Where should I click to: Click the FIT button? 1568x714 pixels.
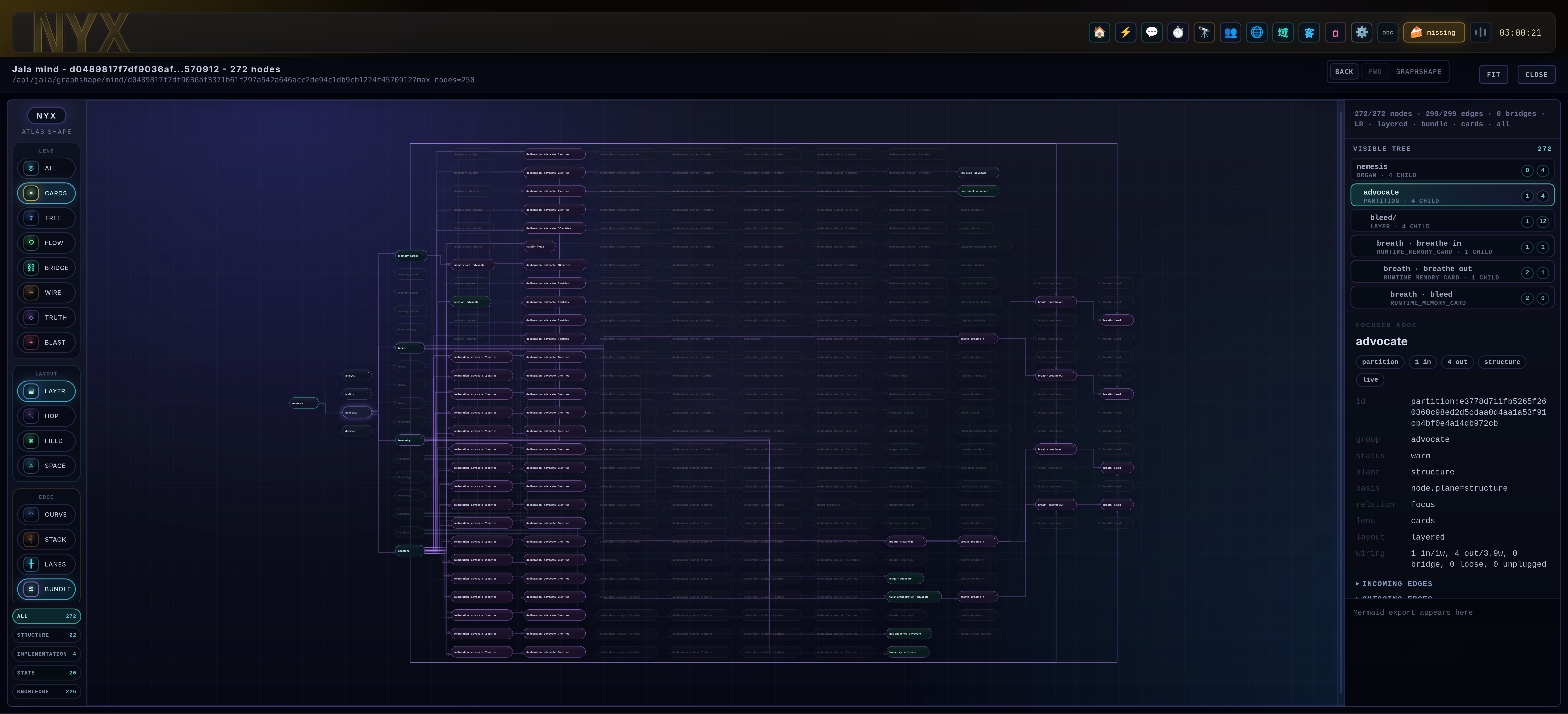[1494, 75]
